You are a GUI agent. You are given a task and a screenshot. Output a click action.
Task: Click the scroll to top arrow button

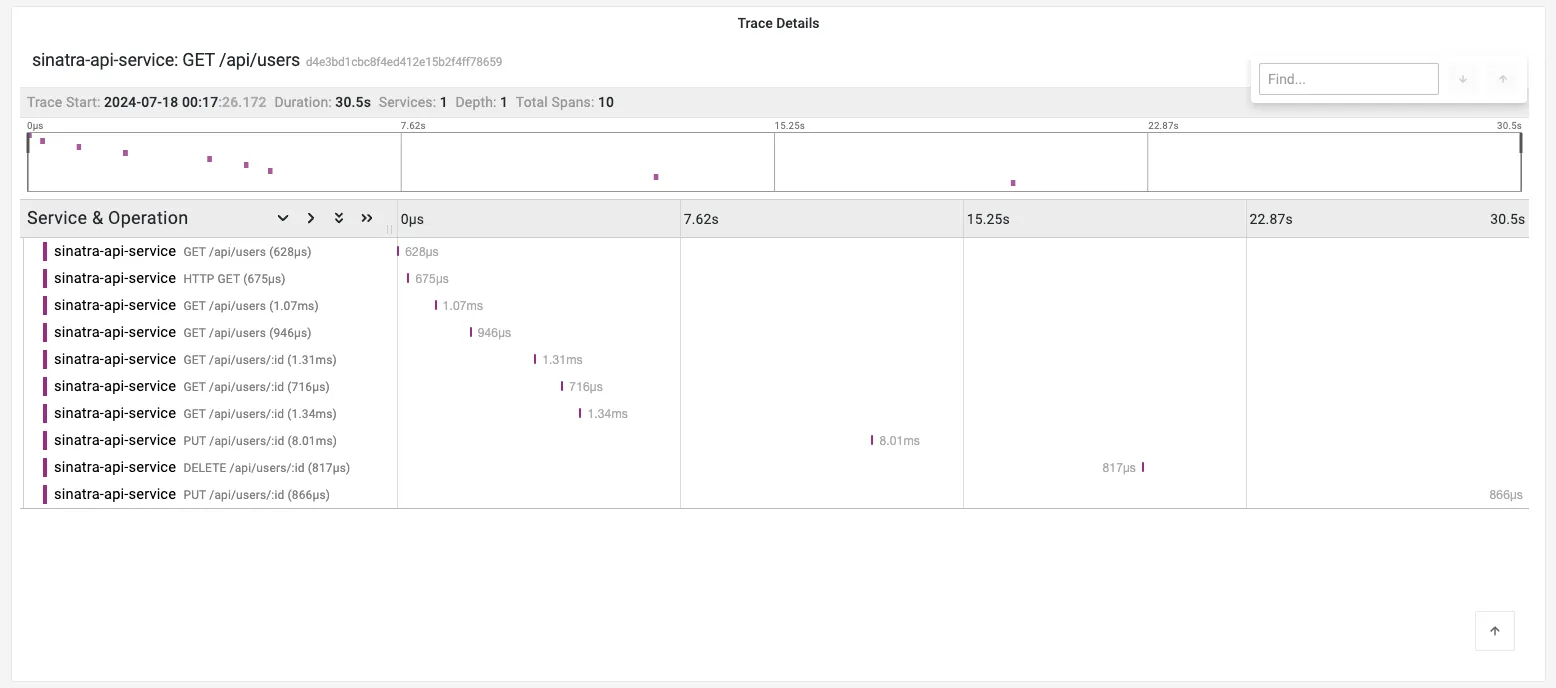[1494, 631]
